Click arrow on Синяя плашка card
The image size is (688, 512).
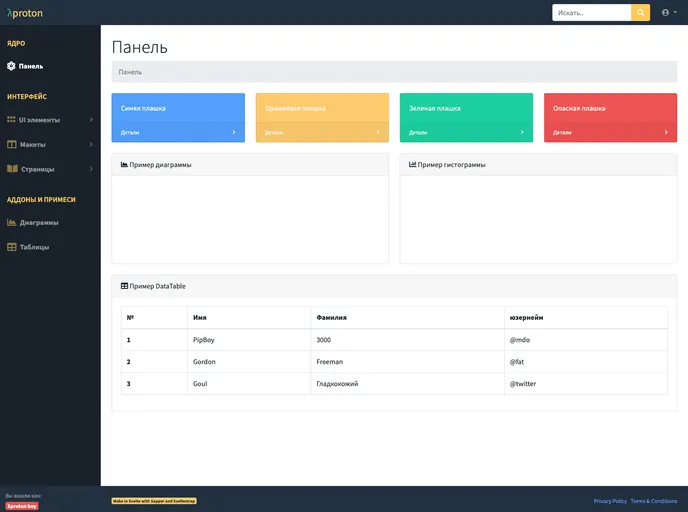coord(234,132)
